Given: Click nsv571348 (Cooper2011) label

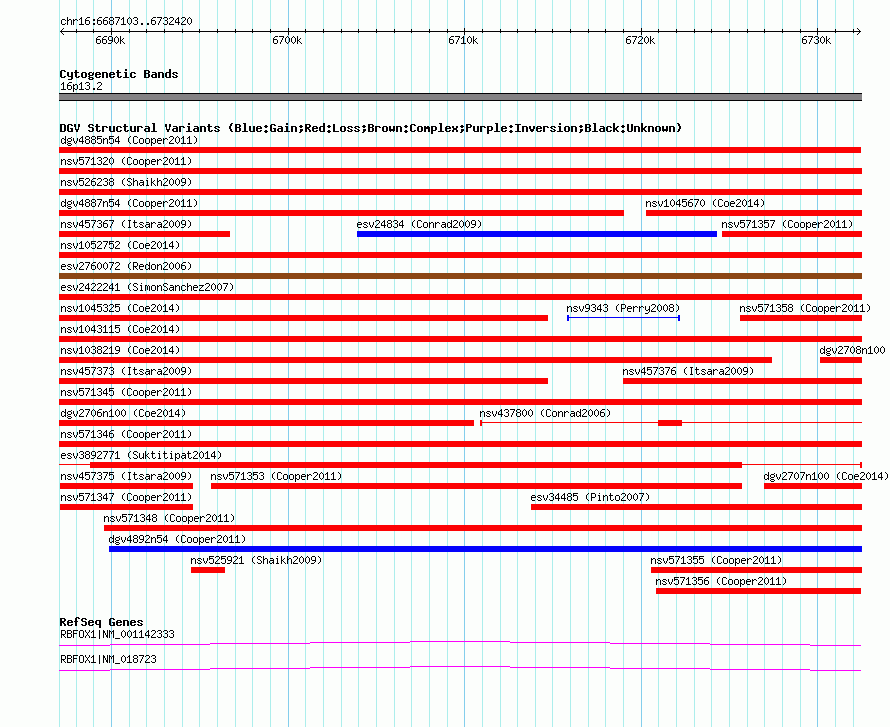Looking at the screenshot, I should pyautogui.click(x=169, y=518).
